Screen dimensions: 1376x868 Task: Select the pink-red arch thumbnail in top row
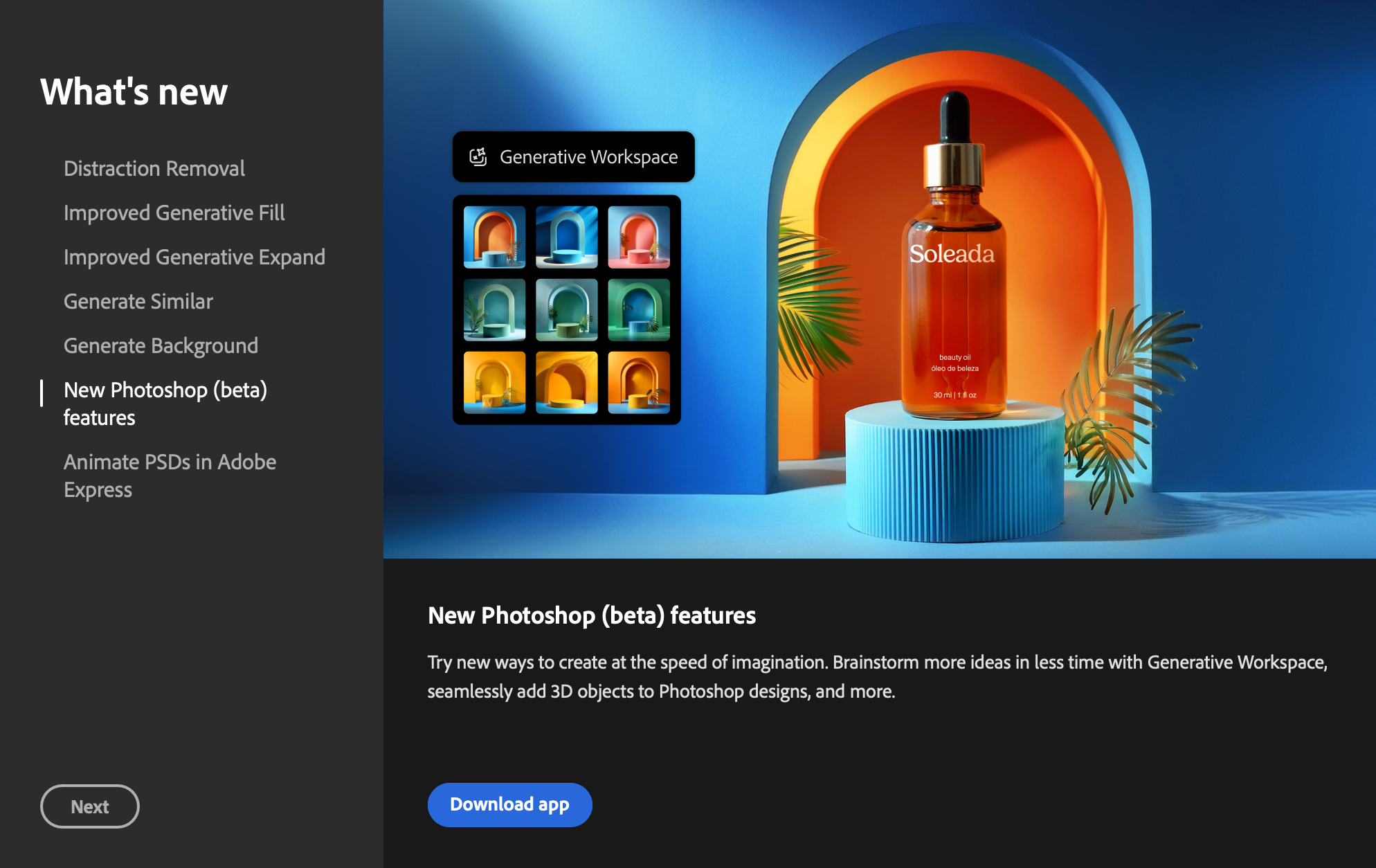(639, 237)
